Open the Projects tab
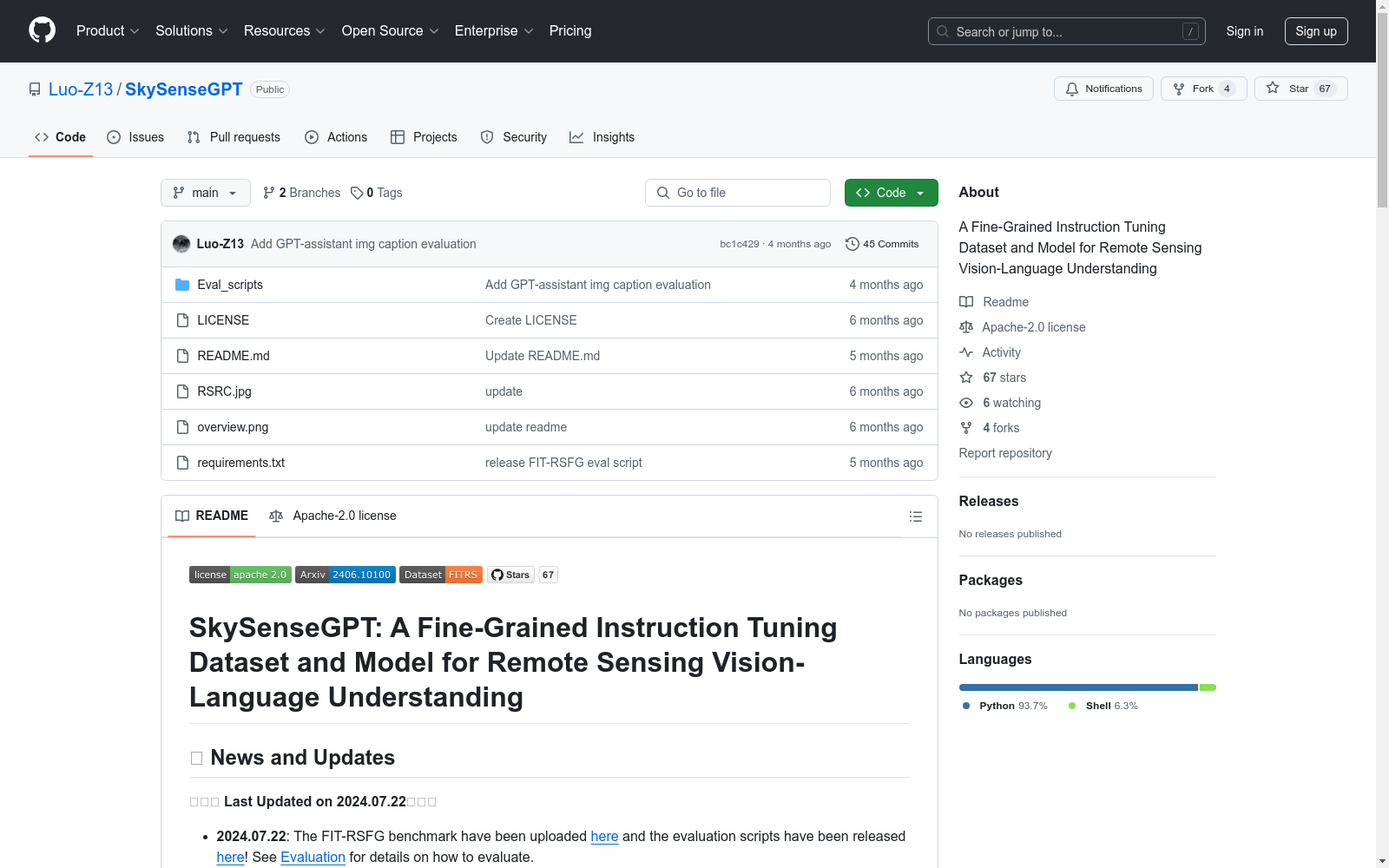 (424, 137)
